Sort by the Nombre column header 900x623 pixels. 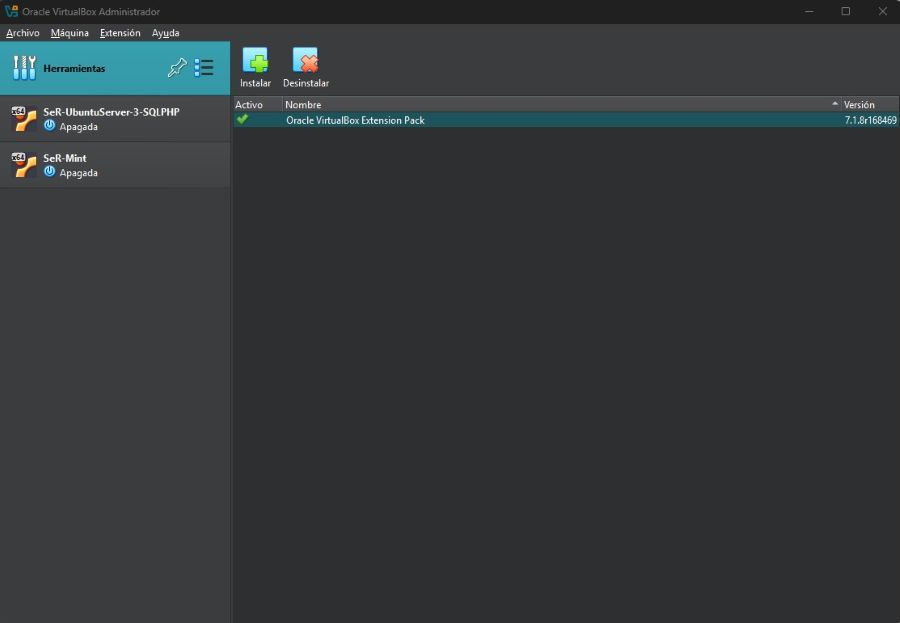(562, 105)
